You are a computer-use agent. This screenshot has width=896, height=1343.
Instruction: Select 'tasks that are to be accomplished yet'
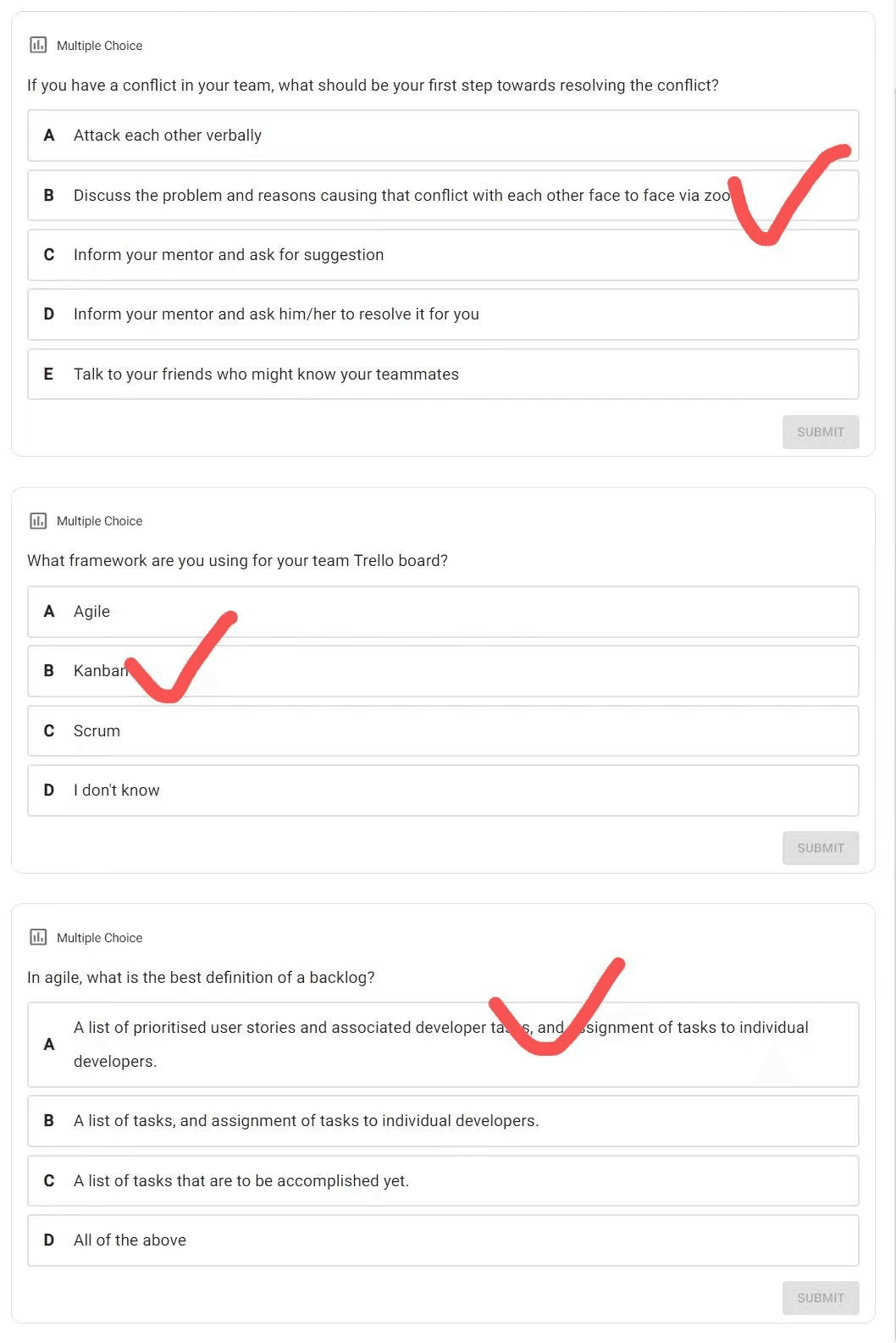443,1181
